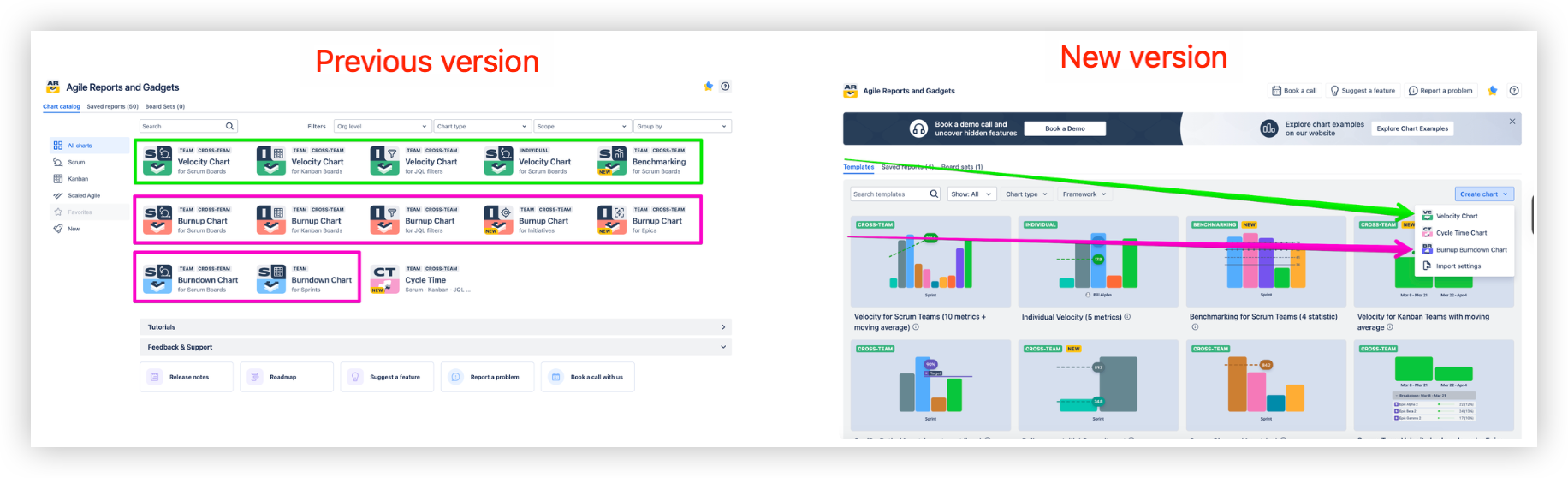
Task: Open Burnup Chart for Initiatives tile
Action: point(527,220)
